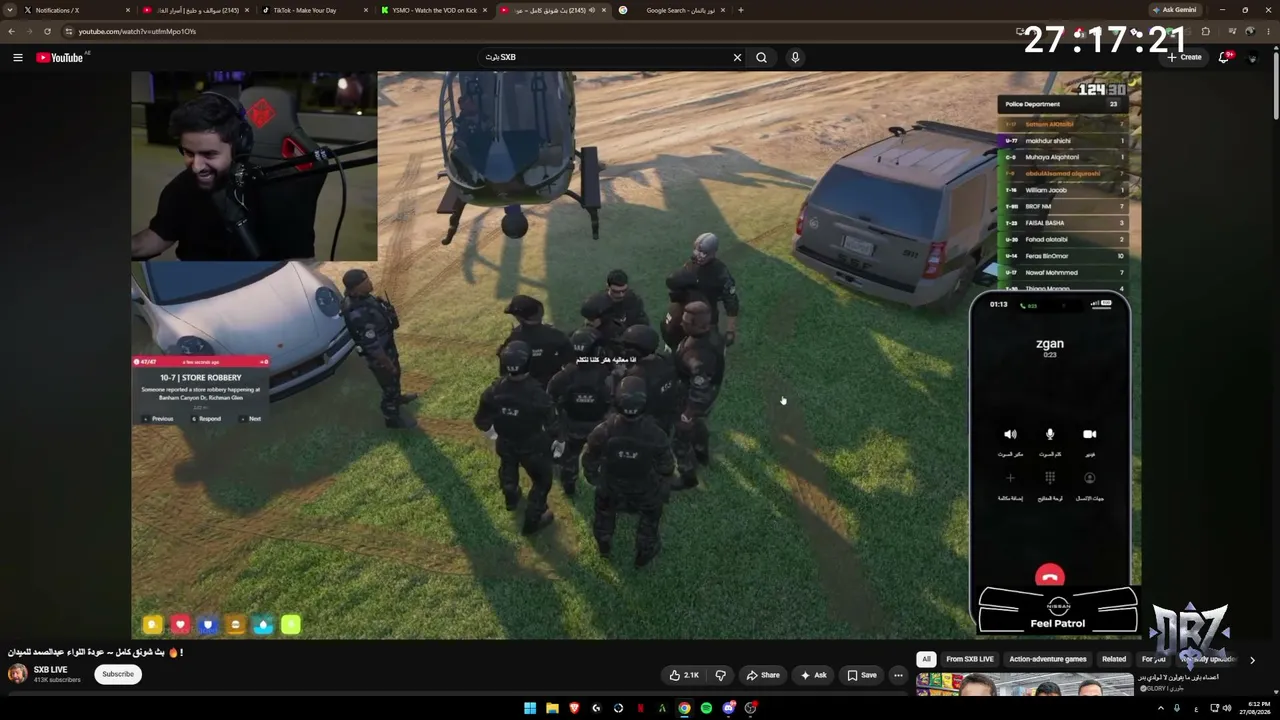The width and height of the screenshot is (1280, 720).
Task: Open the SXB LIVE channel name link
Action: (x=51, y=670)
